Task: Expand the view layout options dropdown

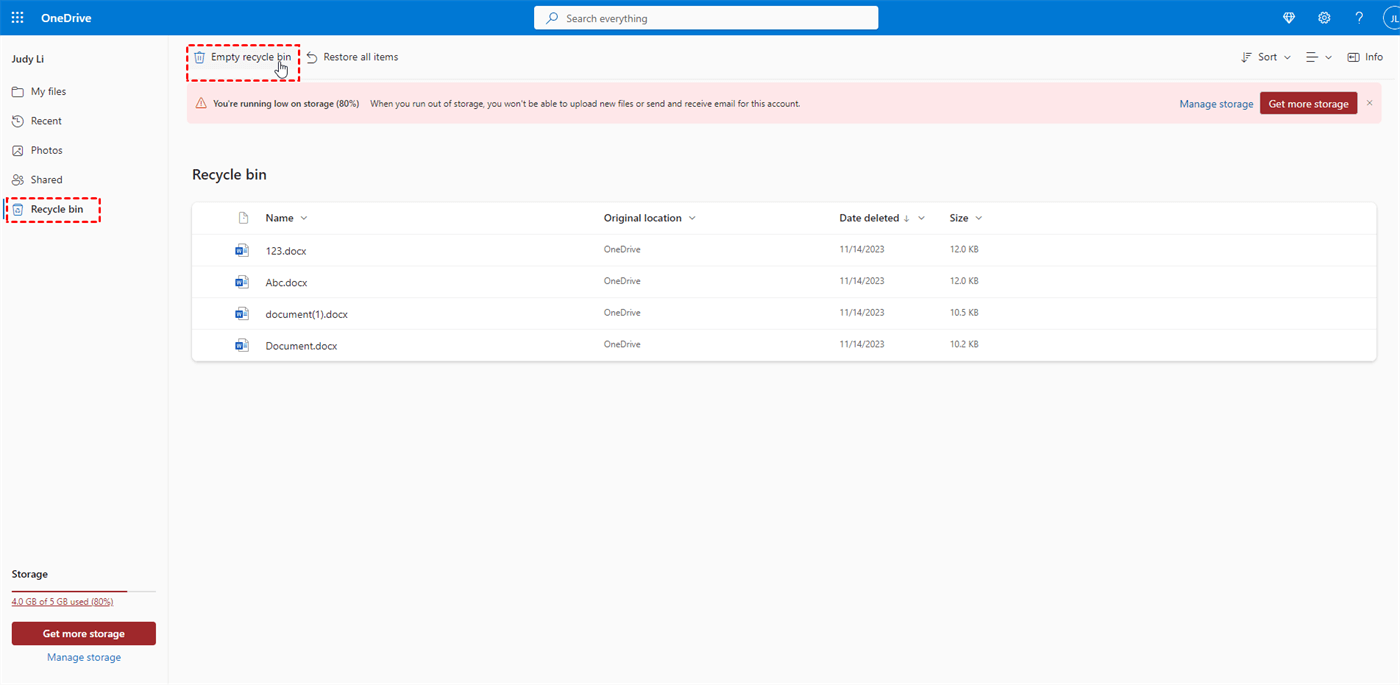Action: point(1319,57)
